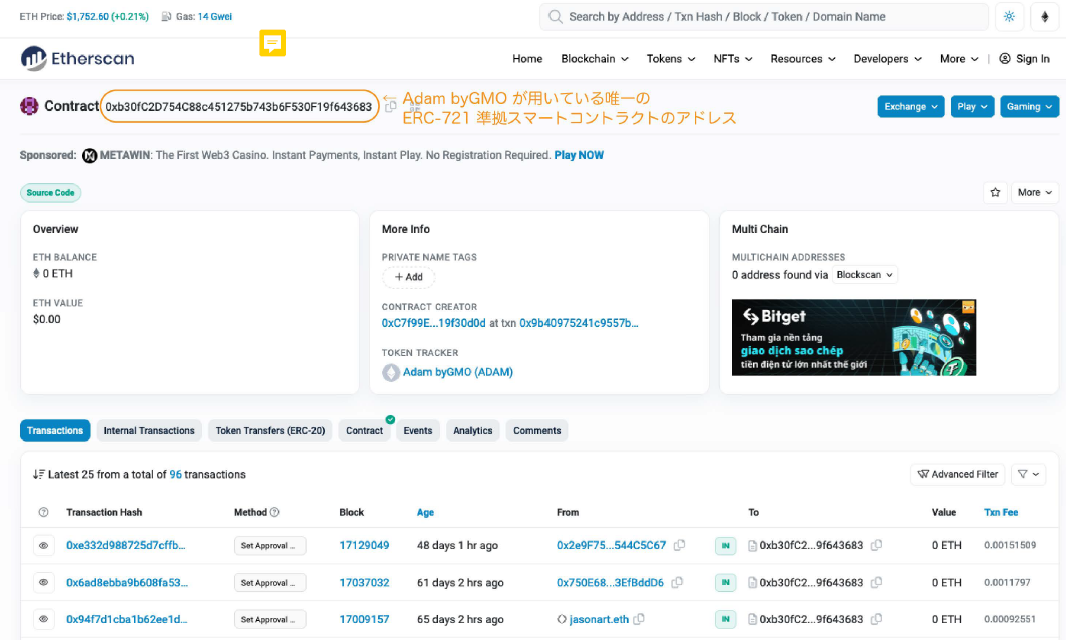Click the Ethereum network icon button
The width and height of the screenshot is (1066, 640).
1045,17
